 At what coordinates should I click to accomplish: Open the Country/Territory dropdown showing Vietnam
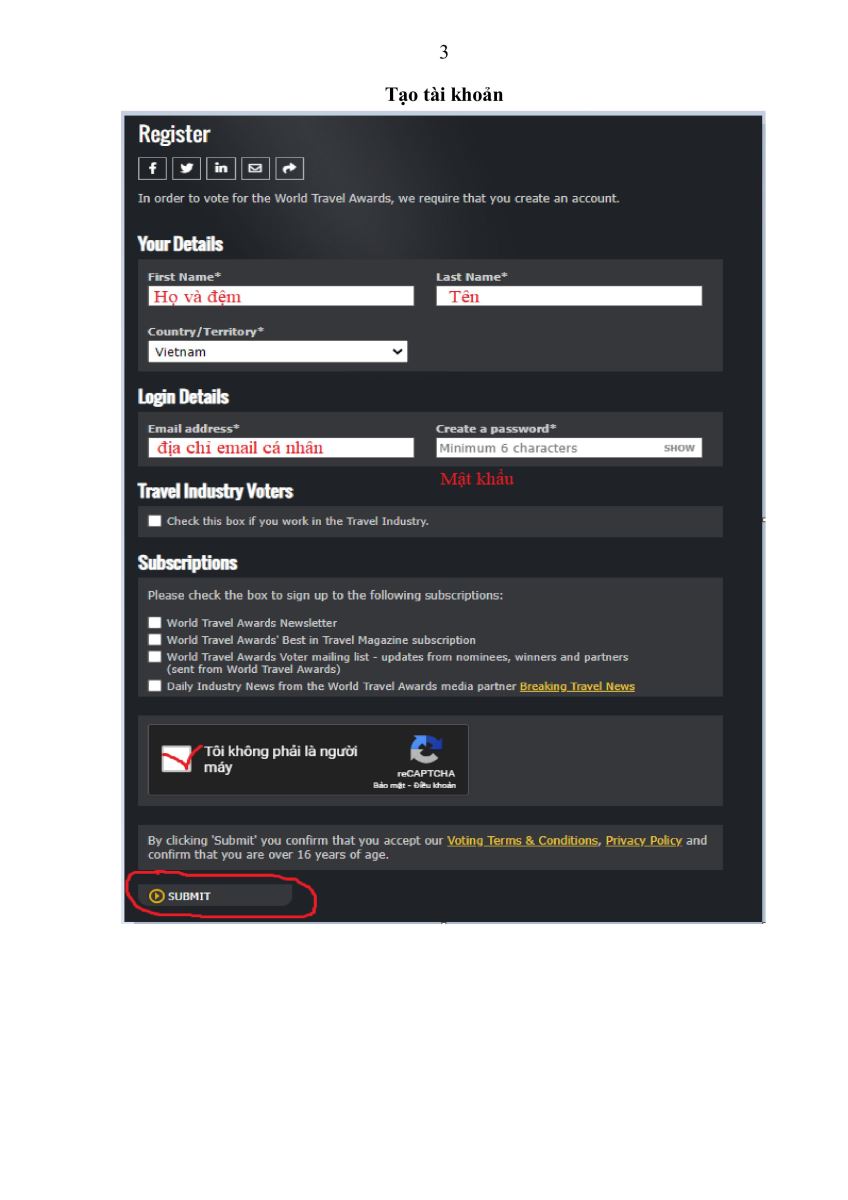pyautogui.click(x=278, y=352)
